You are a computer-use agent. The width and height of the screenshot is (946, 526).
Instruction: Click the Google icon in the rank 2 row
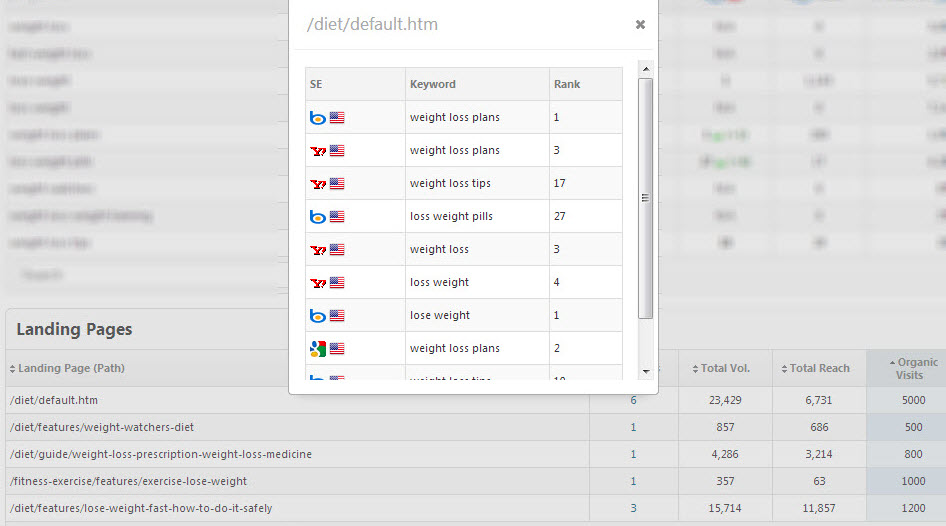(317, 349)
